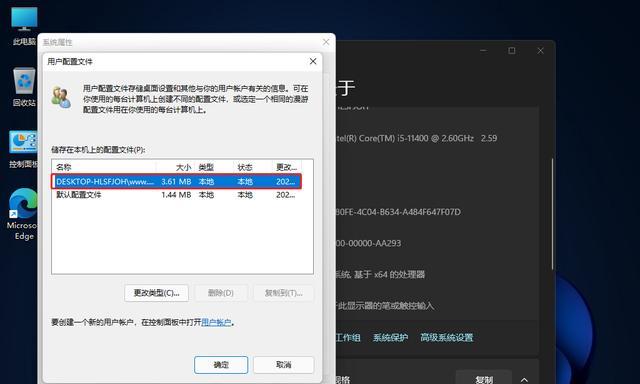Open the Control Panel desktop icon
Screen dimensions: 640x384
[x=24, y=149]
